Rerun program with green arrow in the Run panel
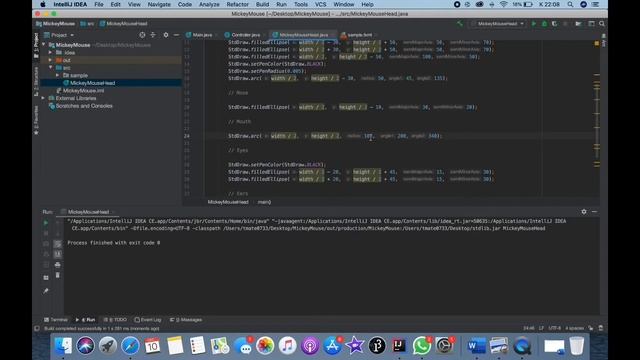 pos(46,223)
